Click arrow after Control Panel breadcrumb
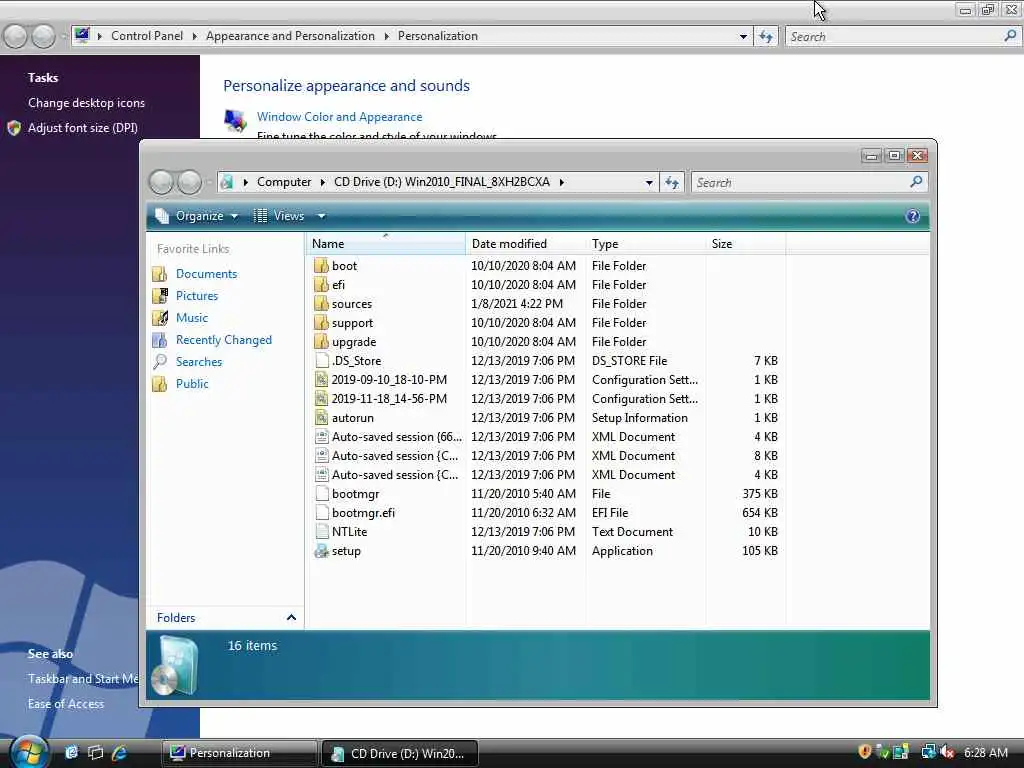1024x768 pixels. click(195, 36)
